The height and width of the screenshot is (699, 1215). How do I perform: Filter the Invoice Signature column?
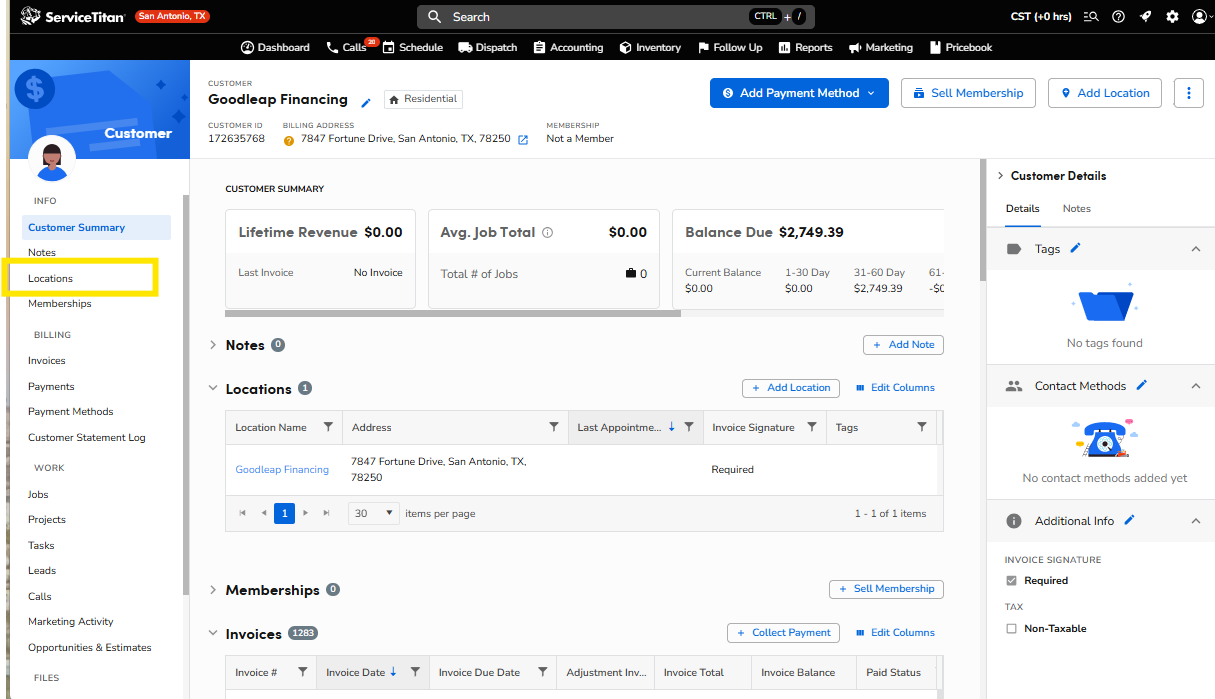(812, 427)
